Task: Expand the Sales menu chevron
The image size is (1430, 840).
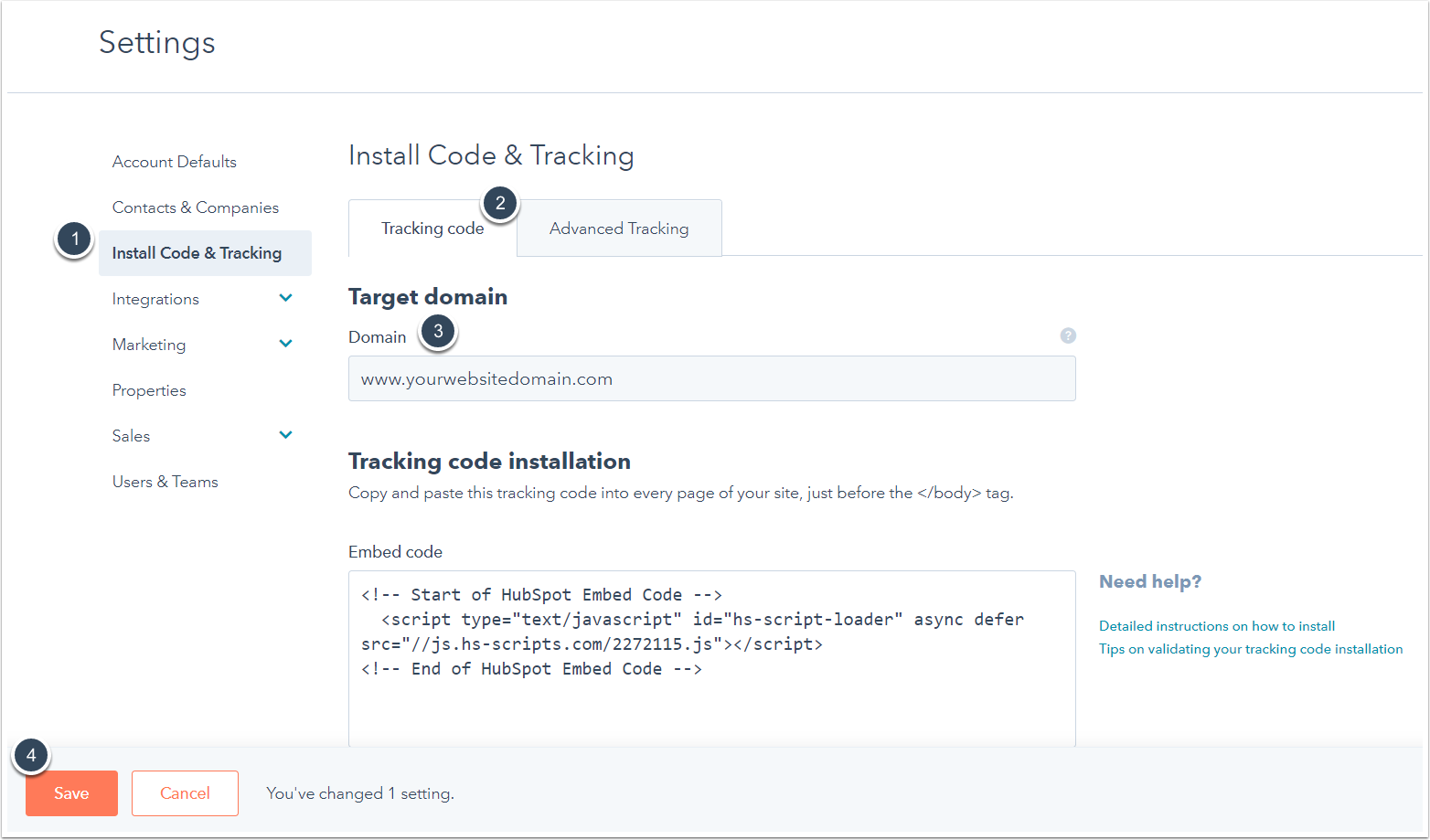Action: pos(285,435)
